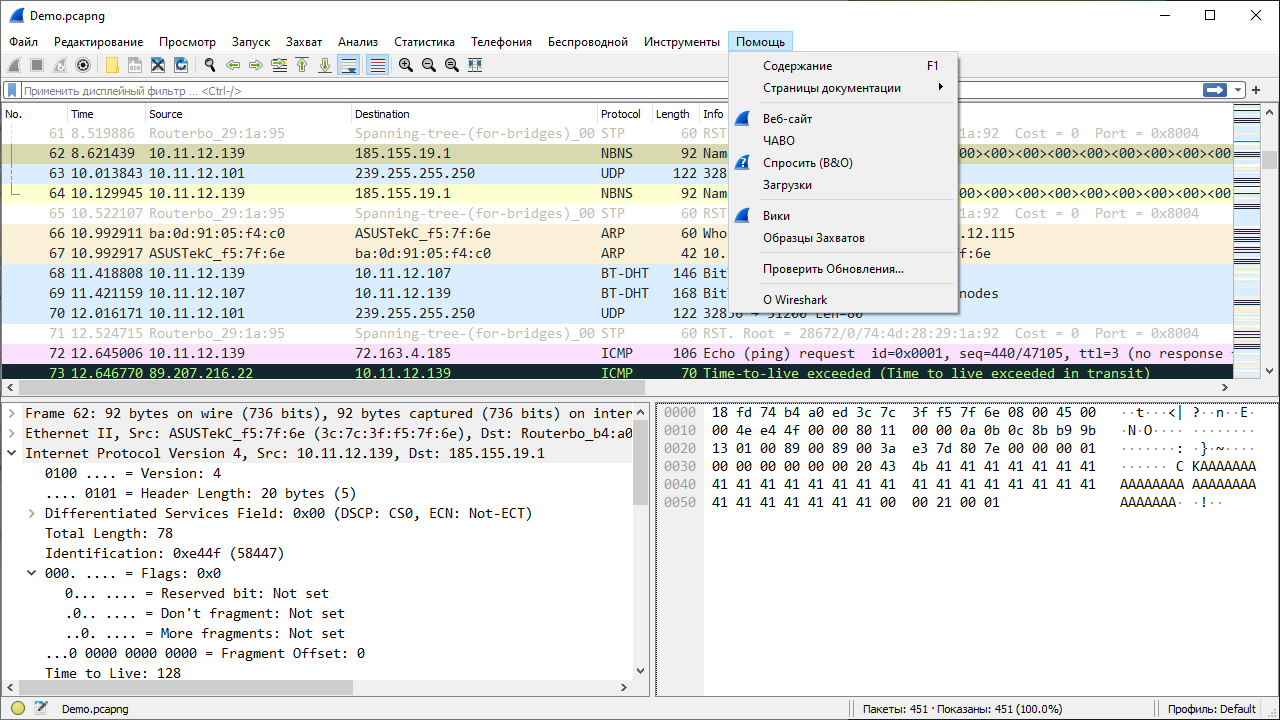Collapse the Internet Protocol Version 4 node
Image resolution: width=1280 pixels, height=720 pixels.
point(11,453)
